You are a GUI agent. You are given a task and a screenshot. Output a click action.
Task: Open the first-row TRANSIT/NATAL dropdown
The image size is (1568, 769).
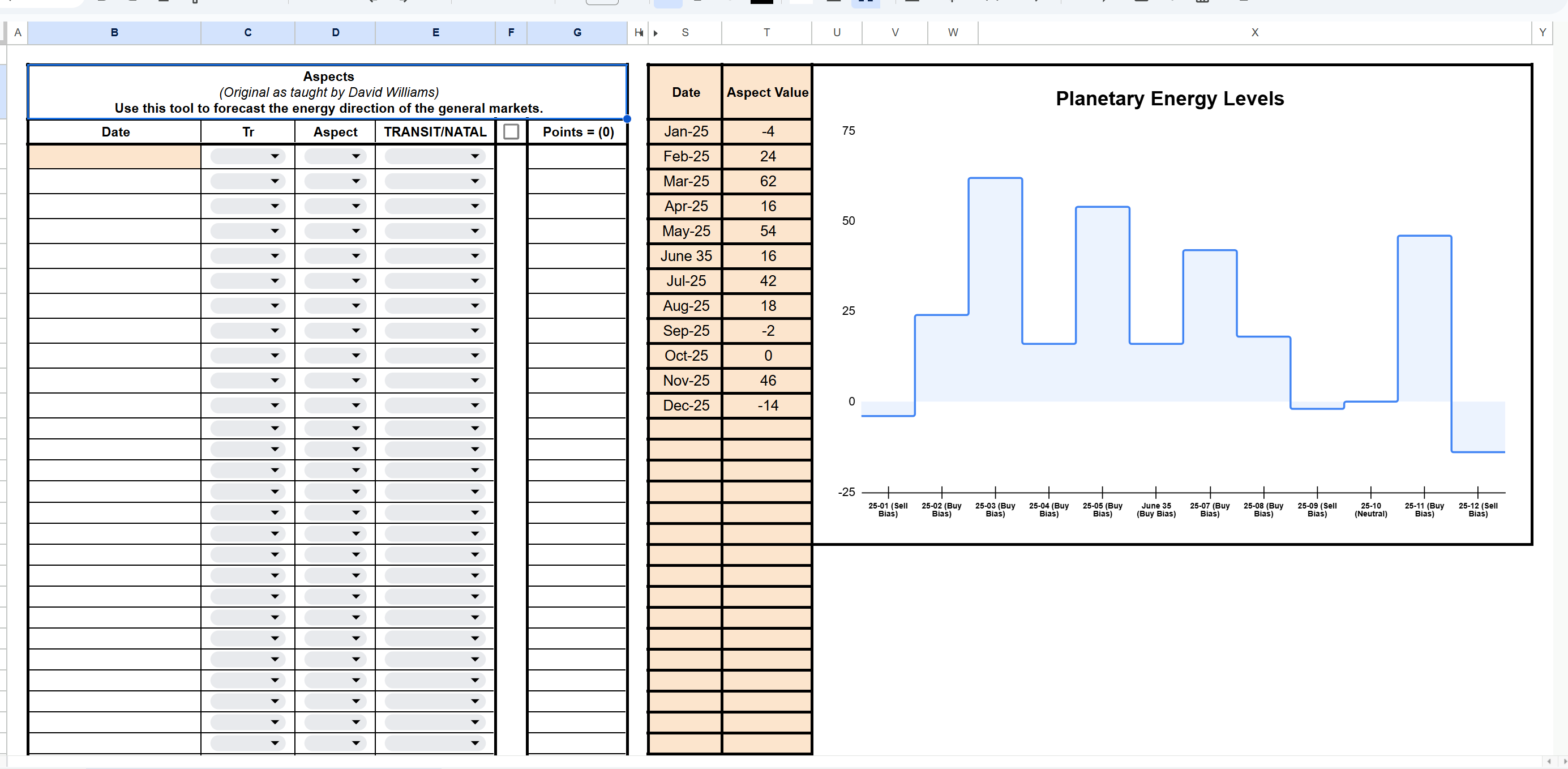[x=474, y=156]
